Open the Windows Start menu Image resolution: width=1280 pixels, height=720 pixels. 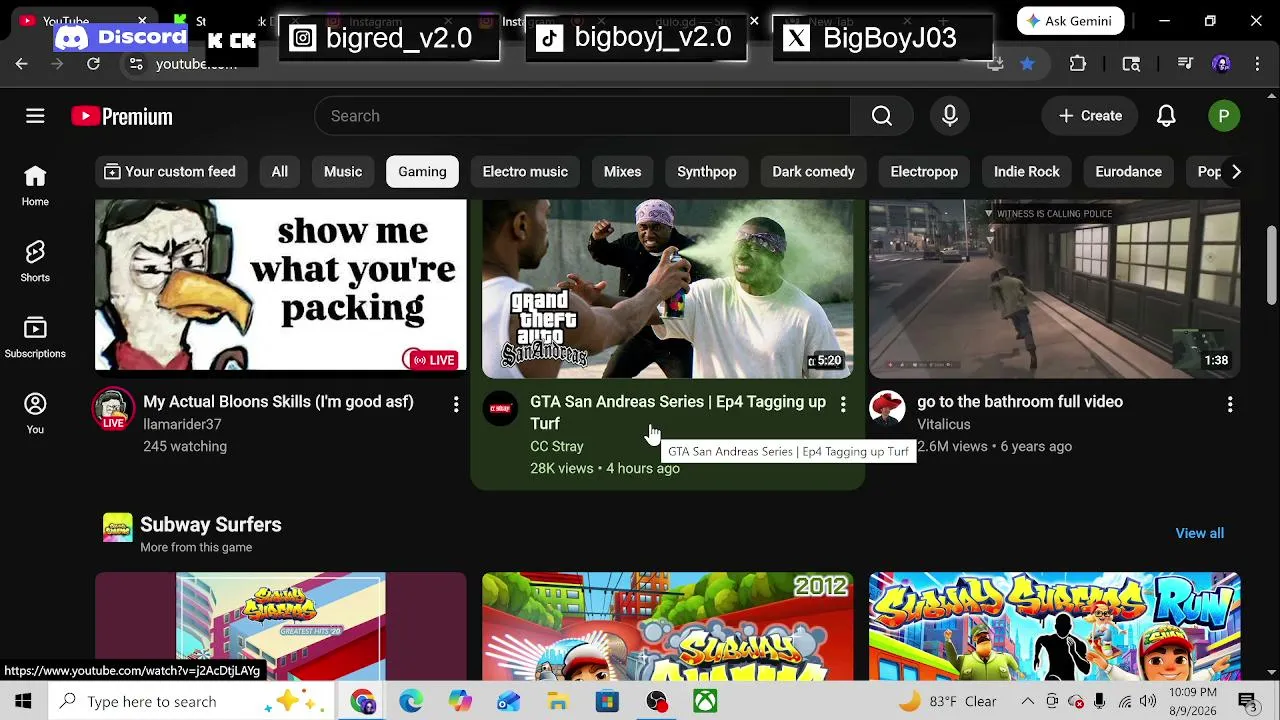(23, 701)
